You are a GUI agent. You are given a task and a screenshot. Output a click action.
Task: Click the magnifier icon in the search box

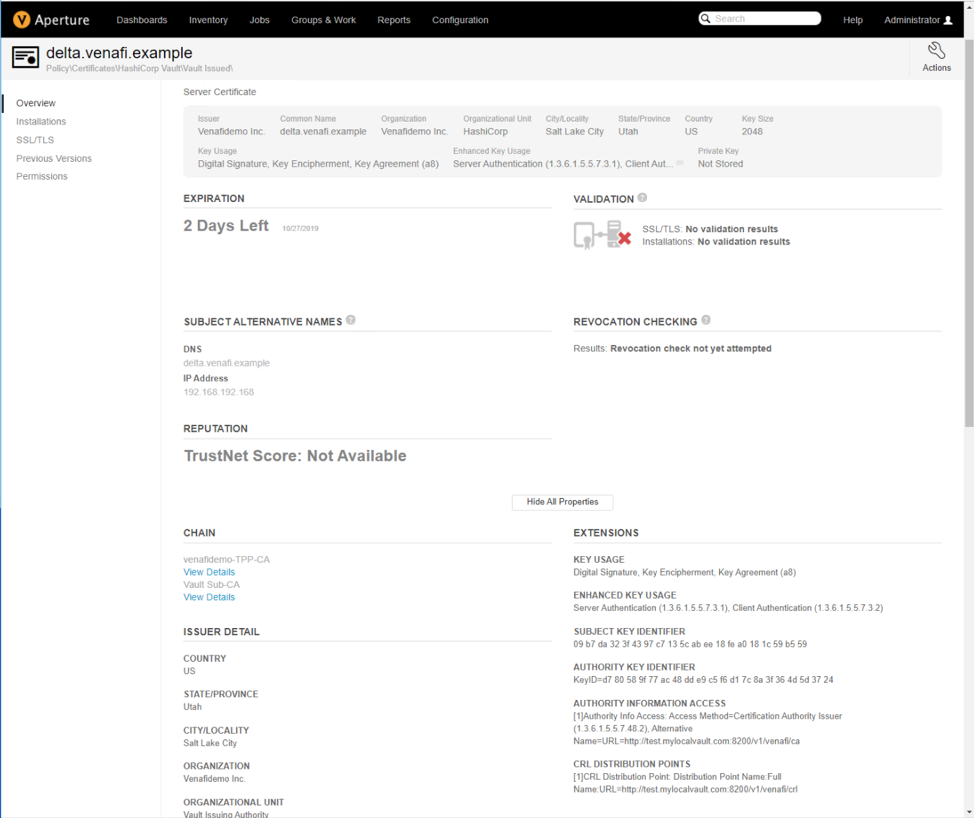(x=705, y=19)
